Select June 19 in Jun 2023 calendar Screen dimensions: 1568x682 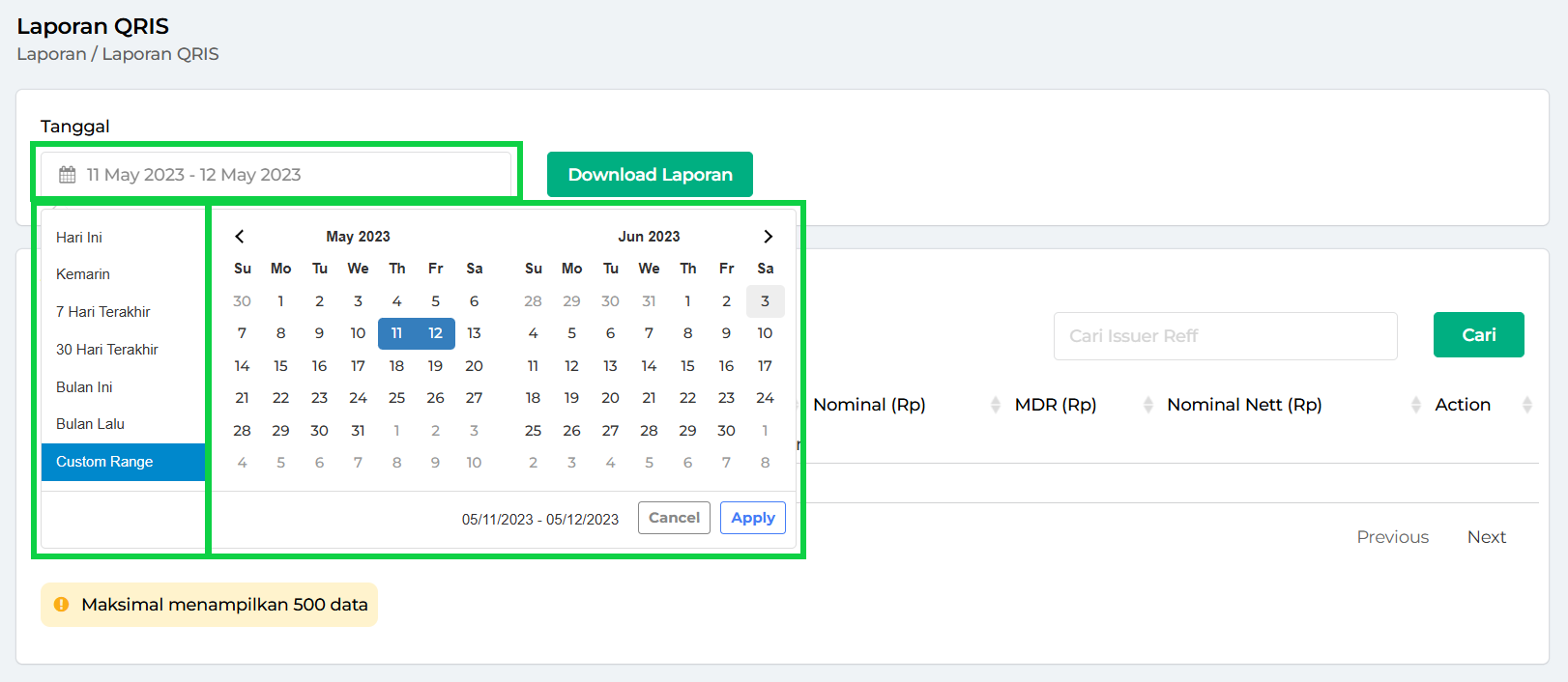tap(572, 398)
